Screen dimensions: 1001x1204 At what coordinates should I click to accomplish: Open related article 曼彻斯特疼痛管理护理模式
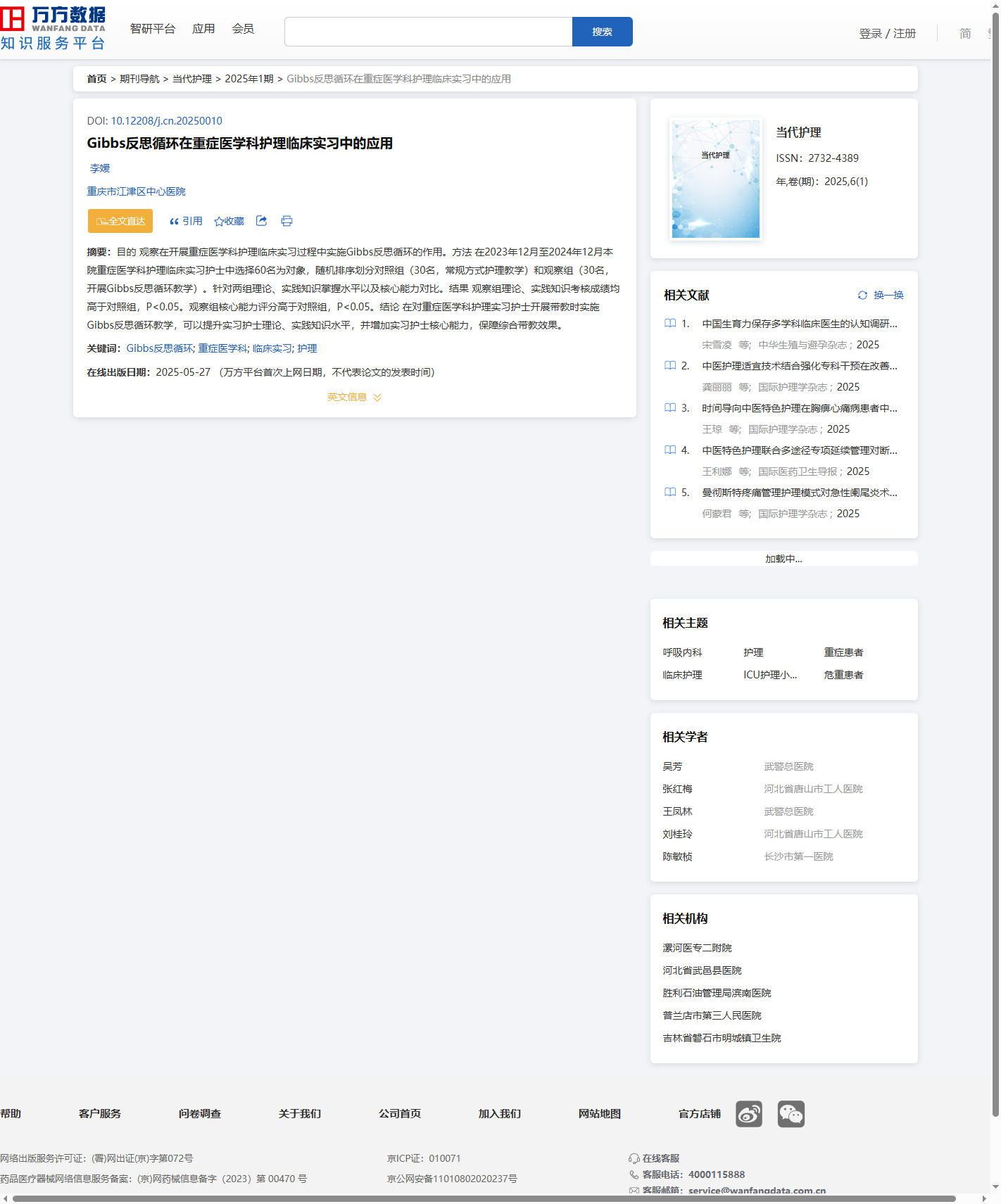pyautogui.click(x=800, y=493)
